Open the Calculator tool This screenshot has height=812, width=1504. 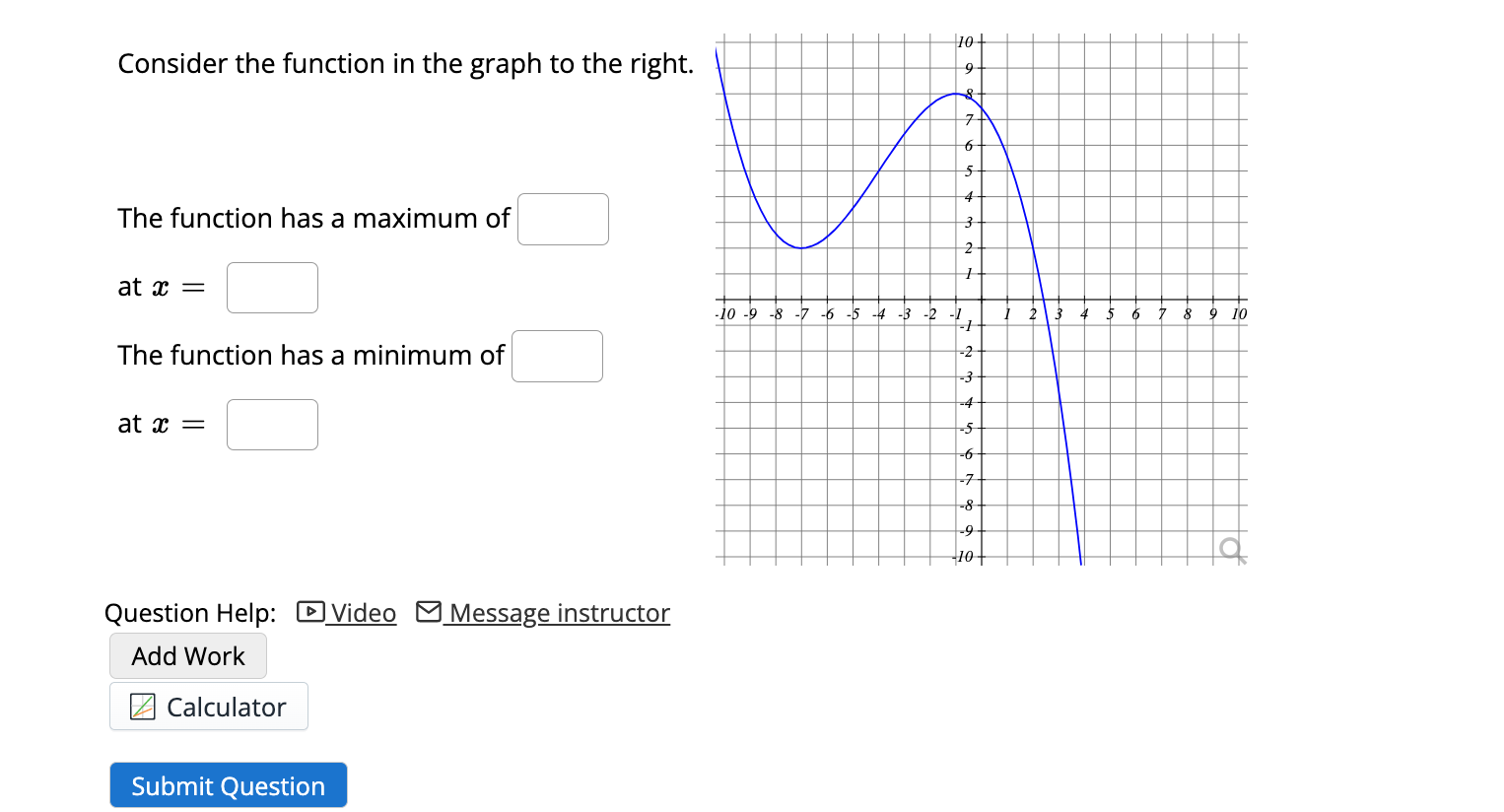click(208, 707)
